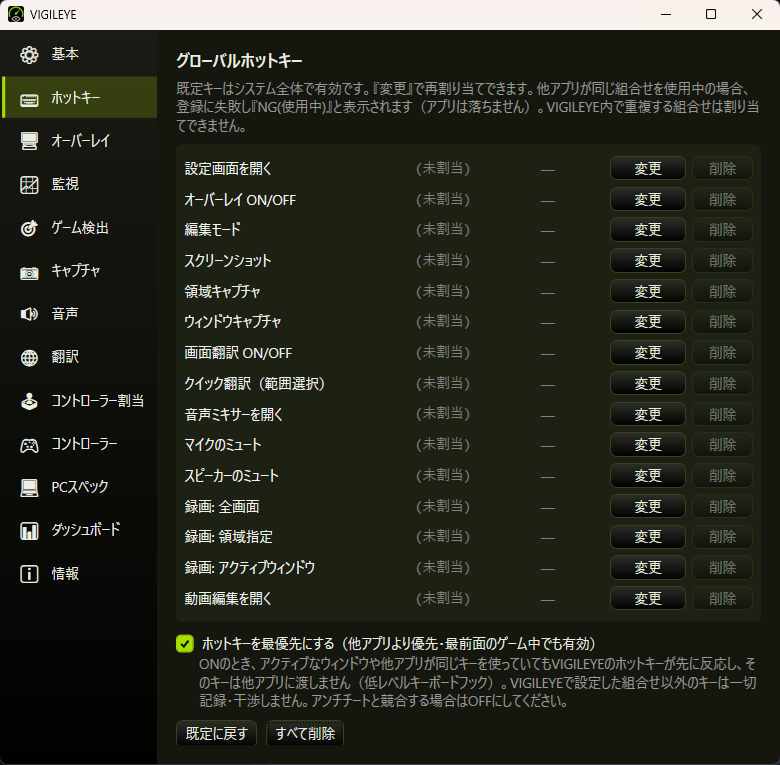This screenshot has width=780, height=765.
Task: Click the VIGILEYE window title text
Action: pos(53,15)
